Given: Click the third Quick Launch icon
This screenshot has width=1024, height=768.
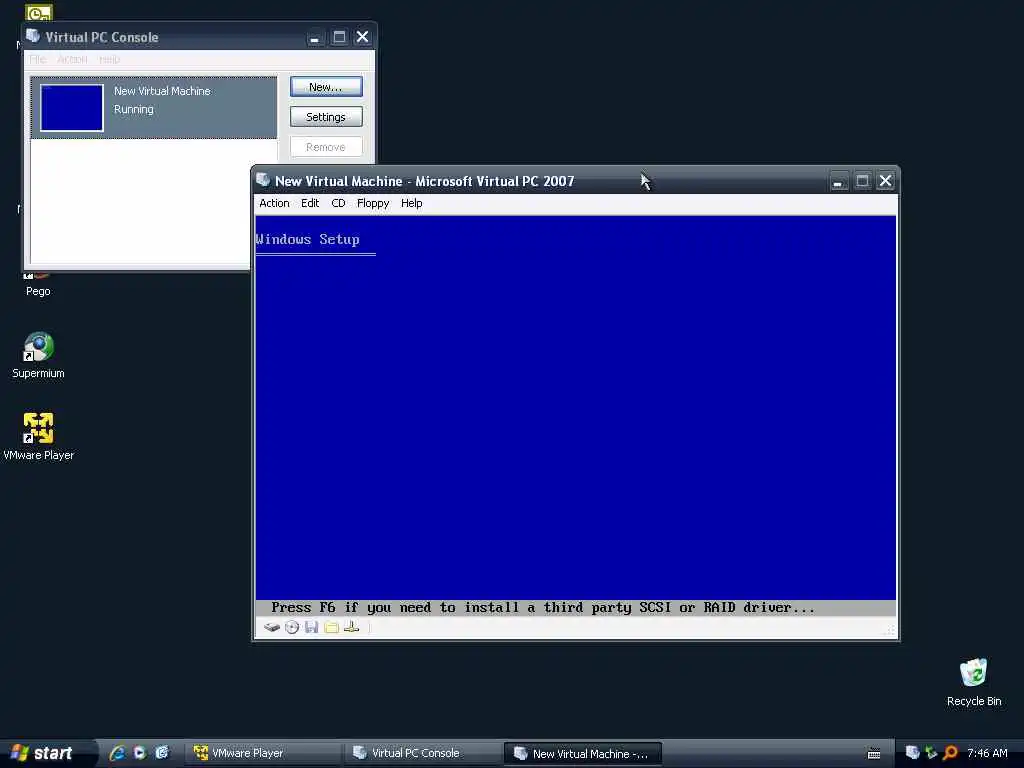Looking at the screenshot, I should (x=161, y=753).
